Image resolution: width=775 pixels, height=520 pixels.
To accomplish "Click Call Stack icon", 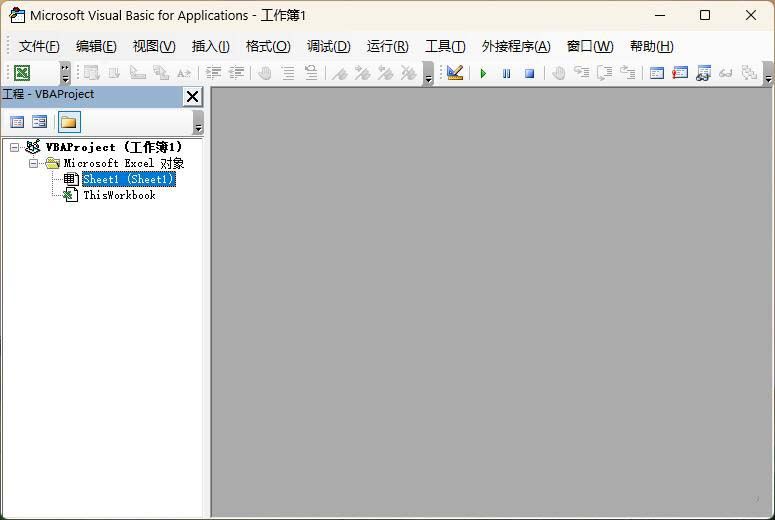I will tap(749, 73).
